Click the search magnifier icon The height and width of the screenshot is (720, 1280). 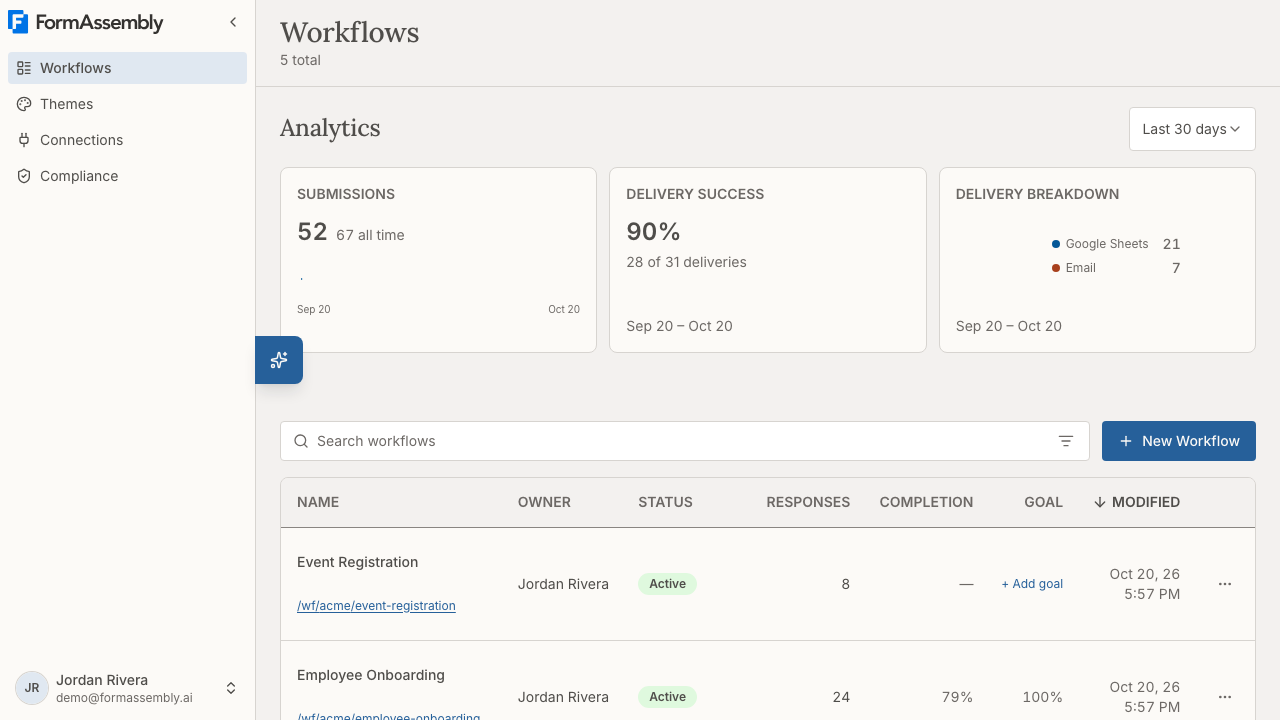[x=301, y=441]
